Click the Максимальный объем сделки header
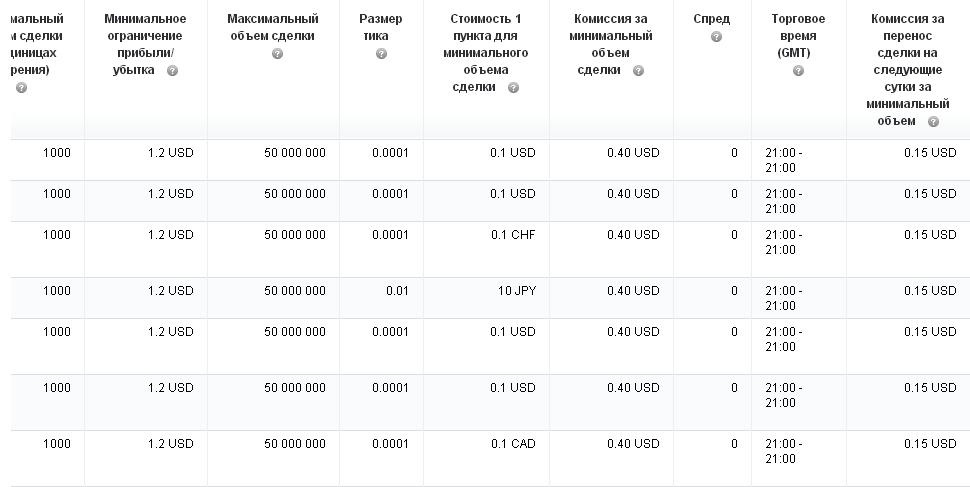Screen dimensions: 970x487 click(273, 27)
